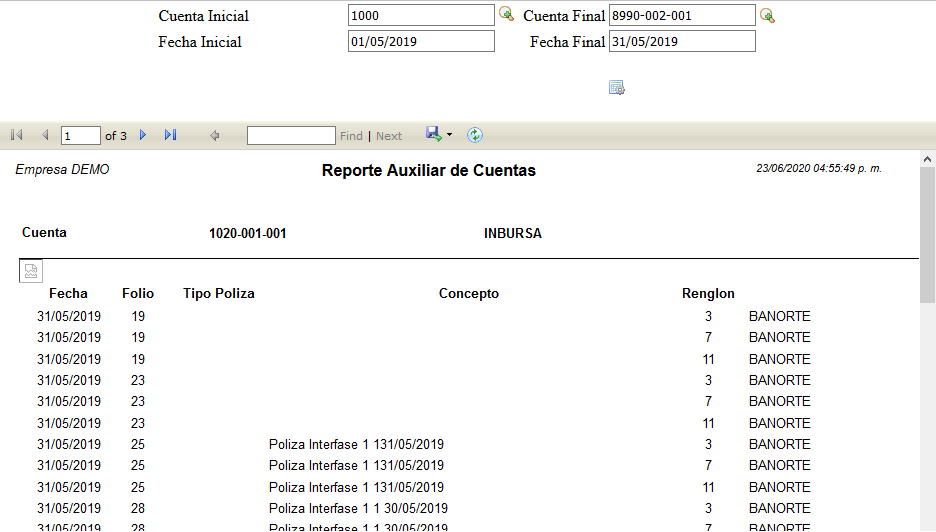The width and height of the screenshot is (936, 532).
Task: Click the Renglon column header
Action: 708,293
